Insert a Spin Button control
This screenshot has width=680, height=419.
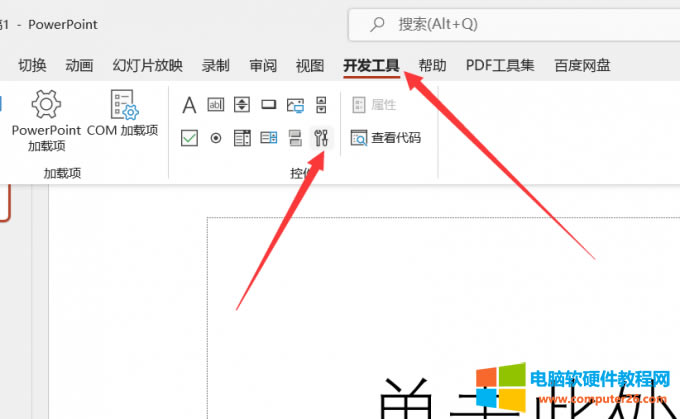click(x=242, y=105)
